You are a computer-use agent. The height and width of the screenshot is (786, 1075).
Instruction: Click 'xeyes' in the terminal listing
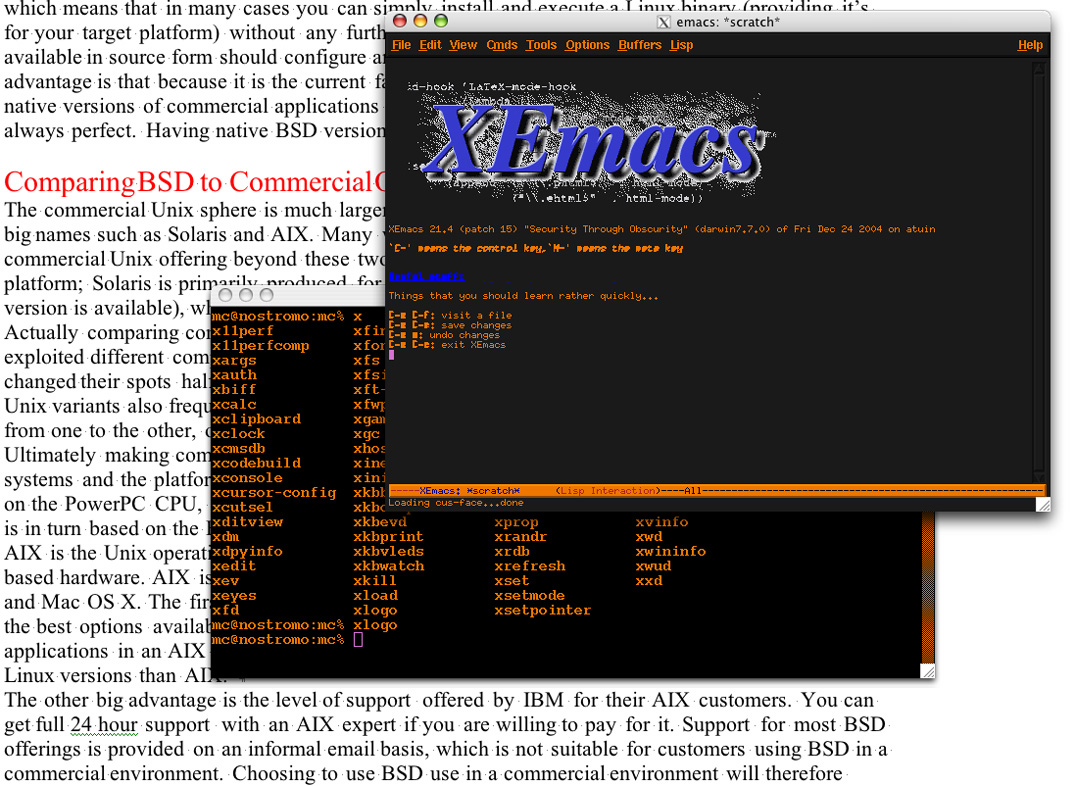tap(234, 595)
